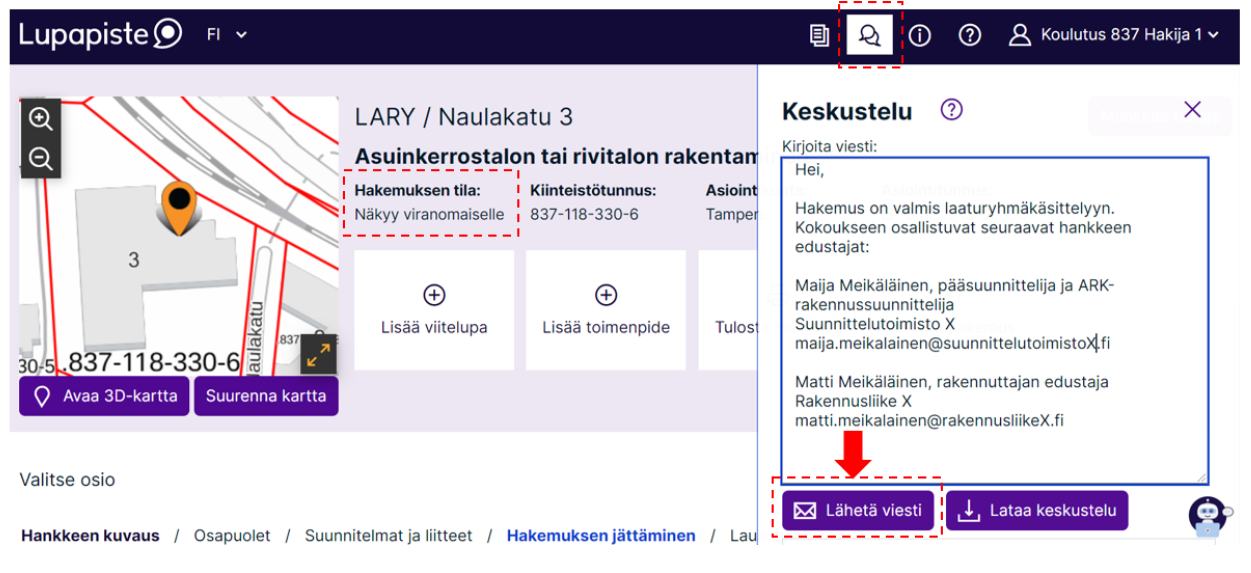Open the FI language dropdown
Image resolution: width=1251 pixels, height=573 pixels.
click(x=226, y=35)
